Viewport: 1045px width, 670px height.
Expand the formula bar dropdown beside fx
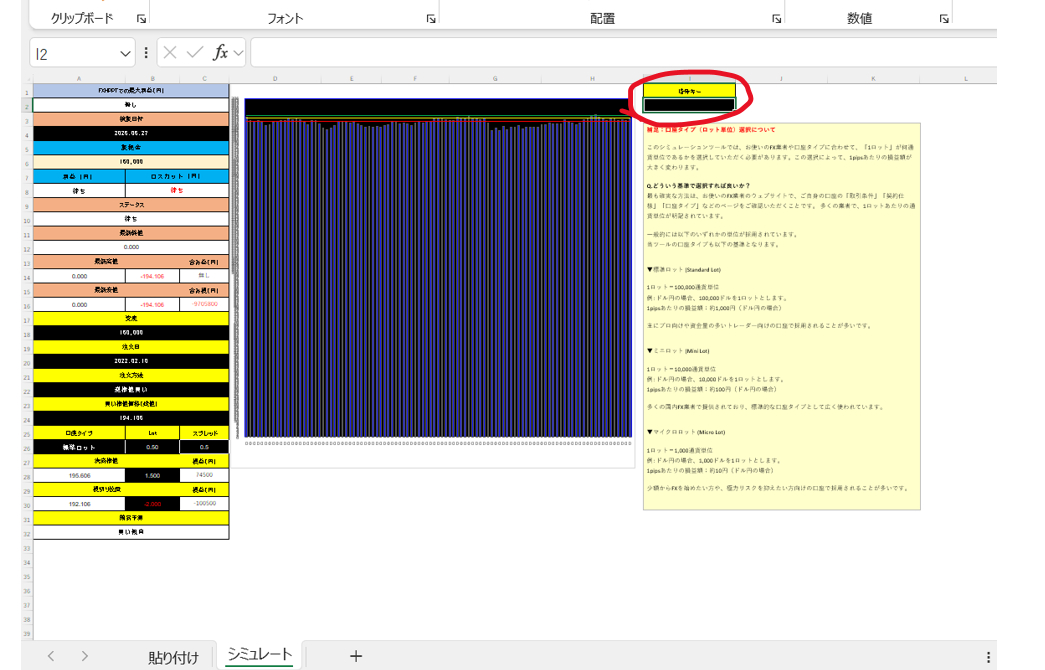(x=239, y=54)
